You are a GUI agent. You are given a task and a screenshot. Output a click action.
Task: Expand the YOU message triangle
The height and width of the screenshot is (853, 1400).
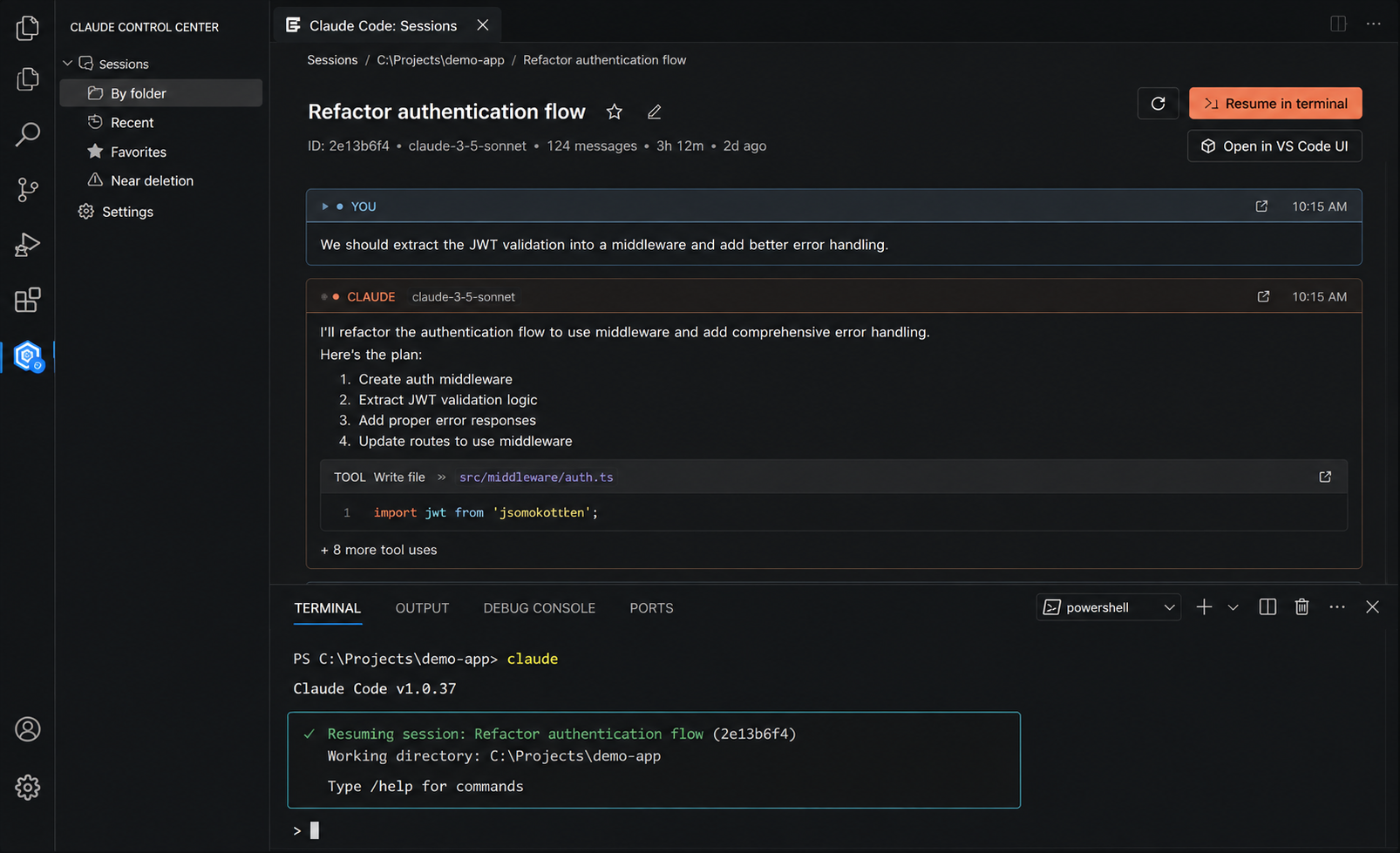325,206
